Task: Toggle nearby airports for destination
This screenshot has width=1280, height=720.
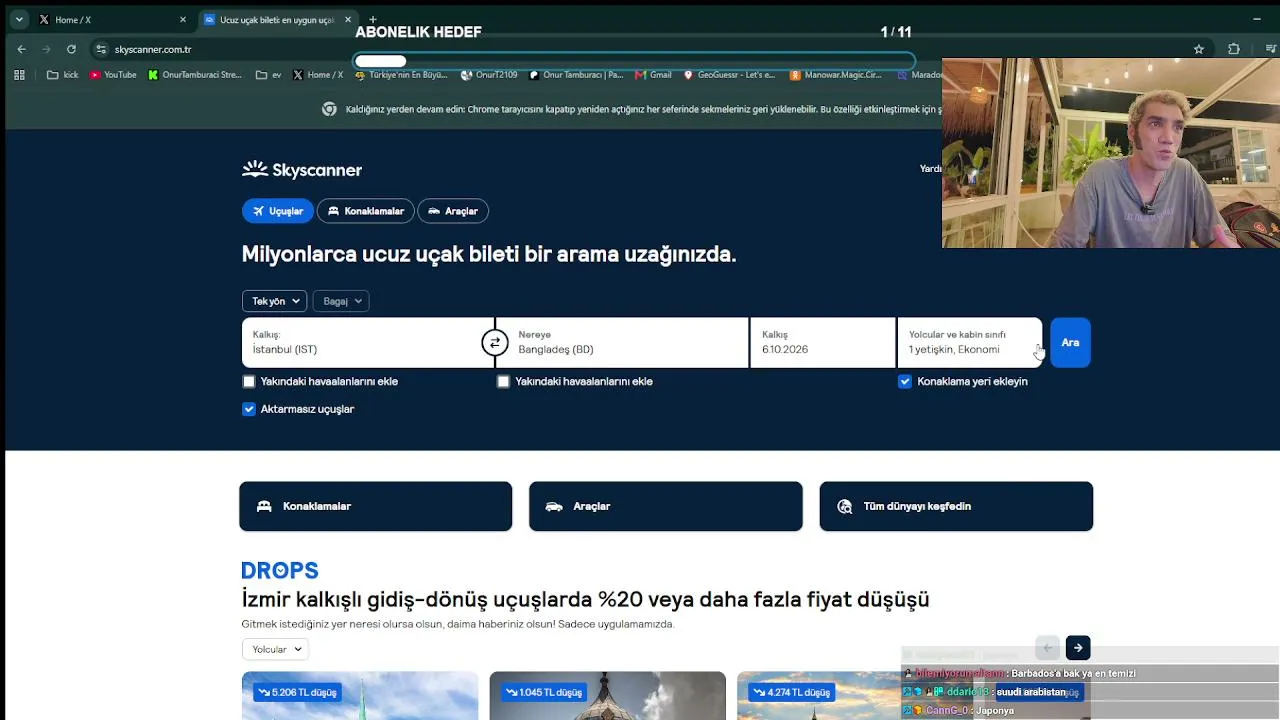Action: (503, 381)
